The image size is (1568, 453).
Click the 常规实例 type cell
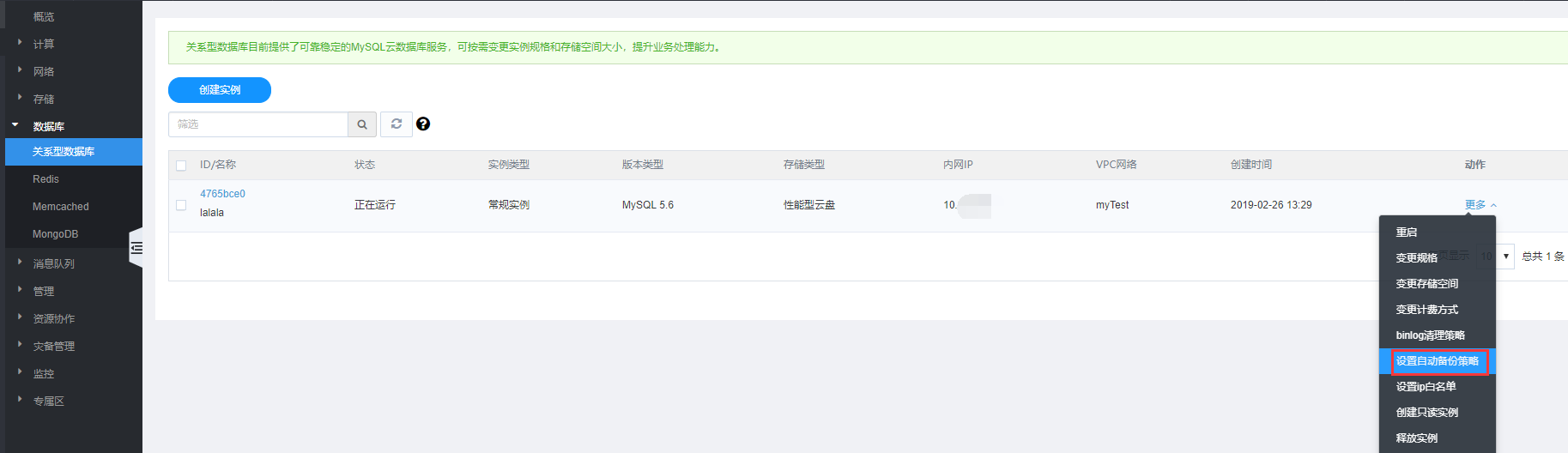(x=509, y=205)
